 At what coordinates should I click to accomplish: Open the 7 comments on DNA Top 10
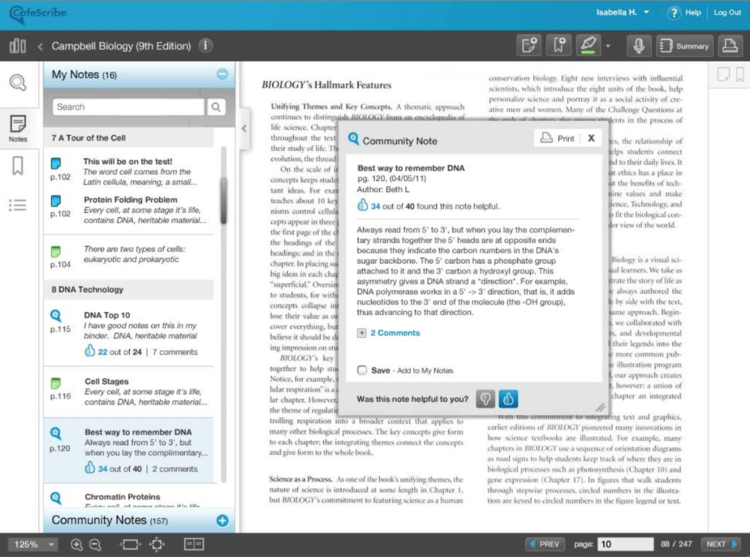(x=175, y=352)
